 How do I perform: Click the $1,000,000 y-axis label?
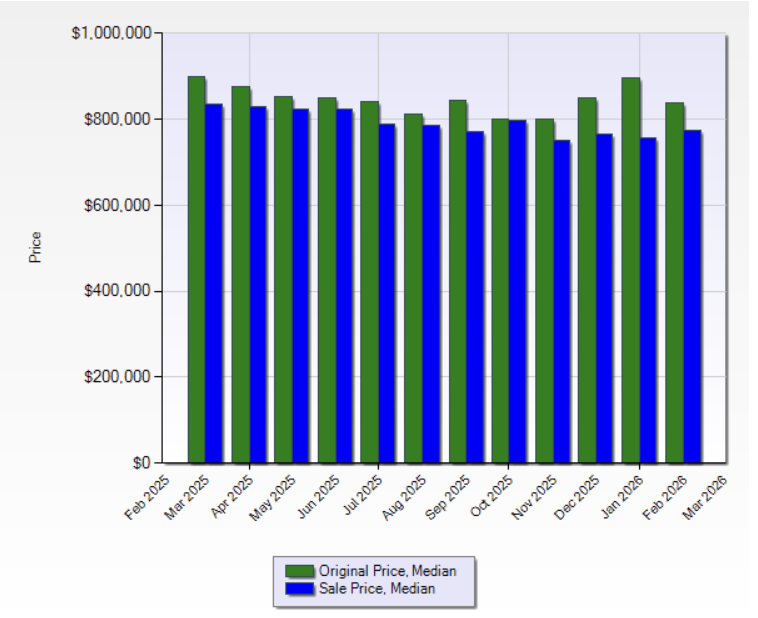tap(111, 33)
